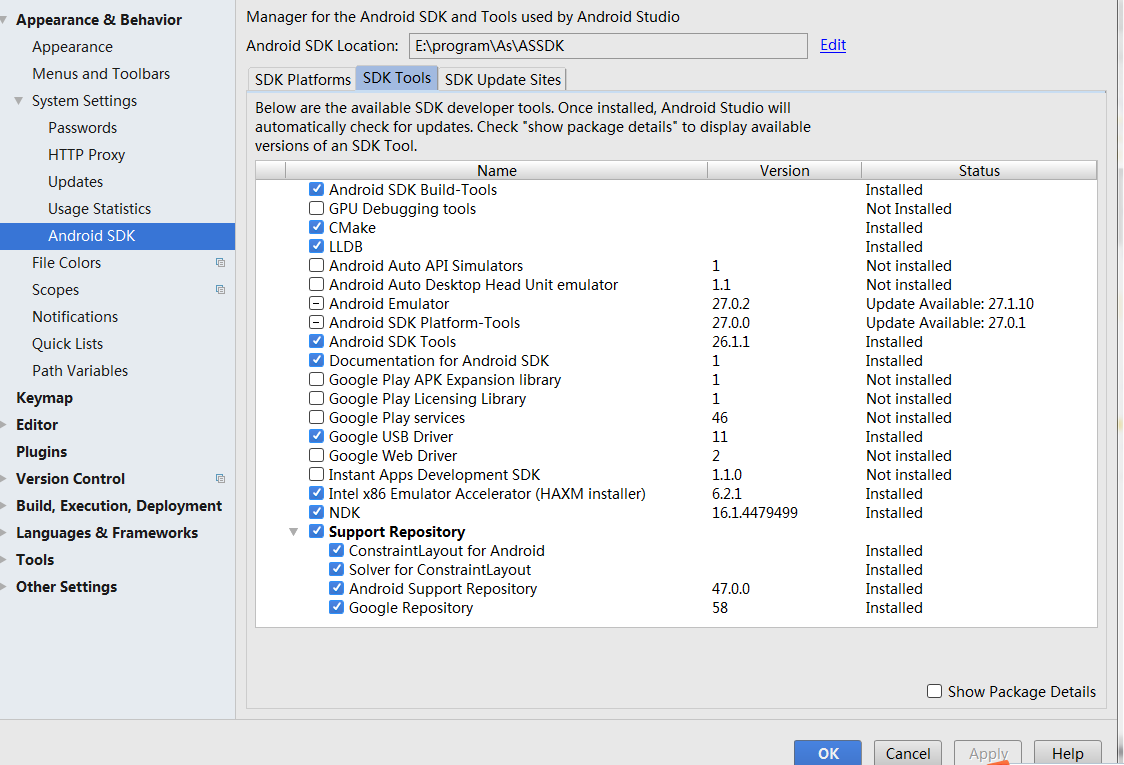
Task: Click the Edit link for SDK location
Action: point(833,45)
